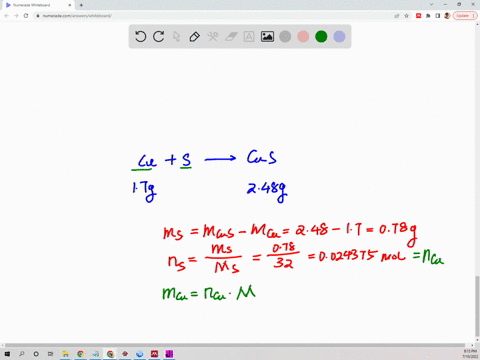The image size is (480, 360).
Task: Open the Windows Start menu
Action: (7, 354)
